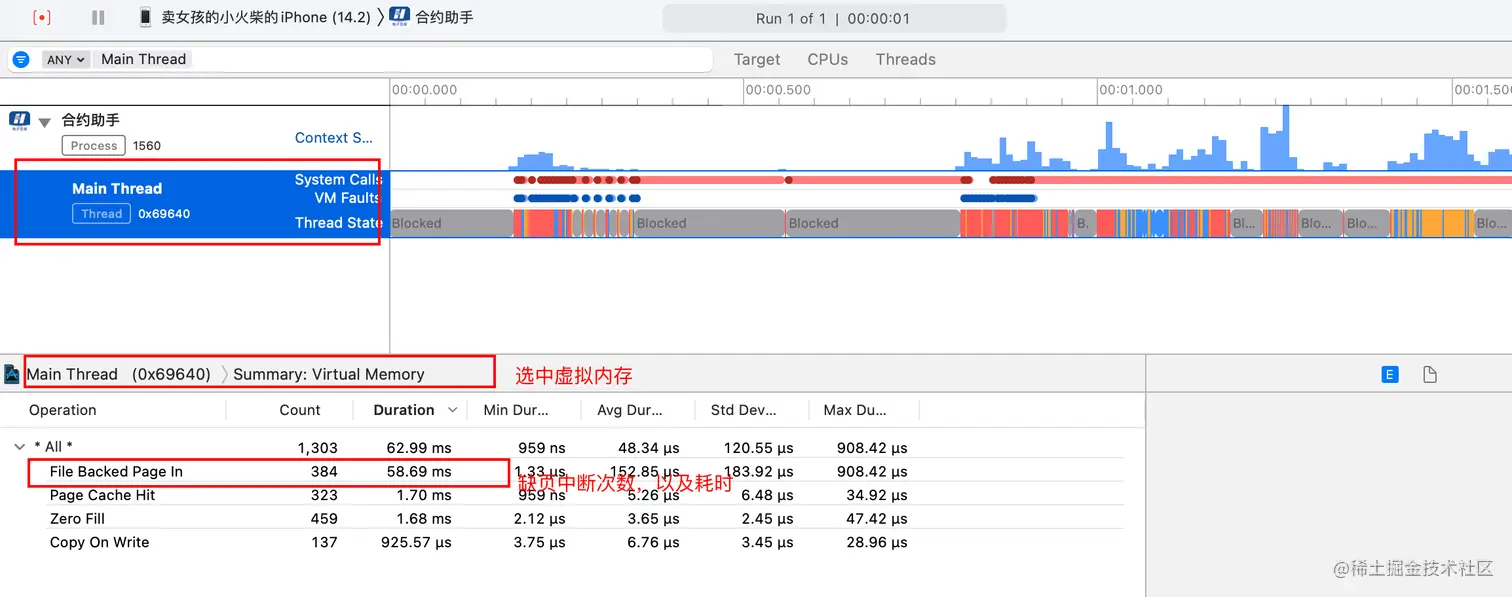This screenshot has height=597, width=1512.
Task: Select the System Calls track label
Action: click(338, 180)
